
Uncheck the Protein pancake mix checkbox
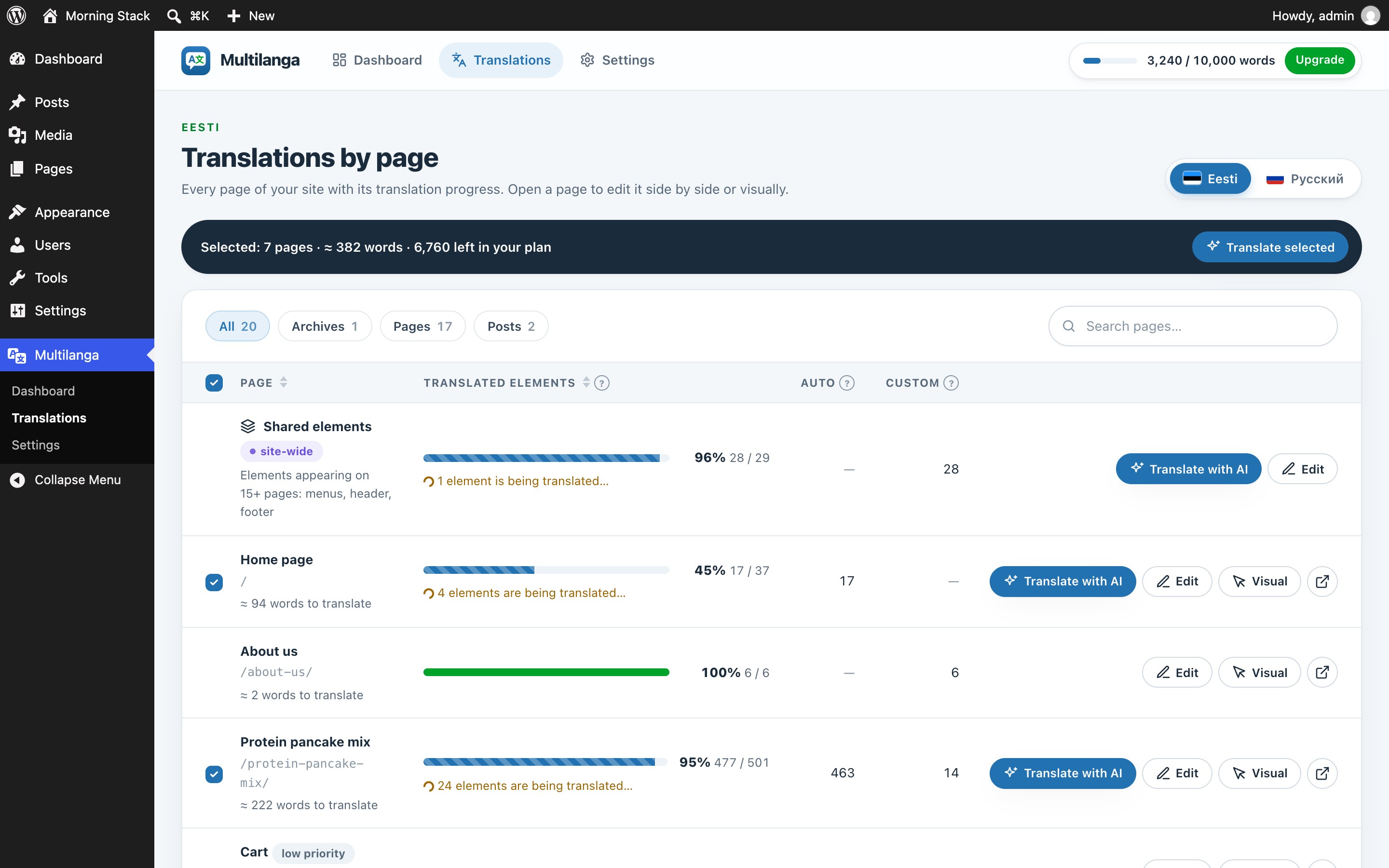click(214, 774)
